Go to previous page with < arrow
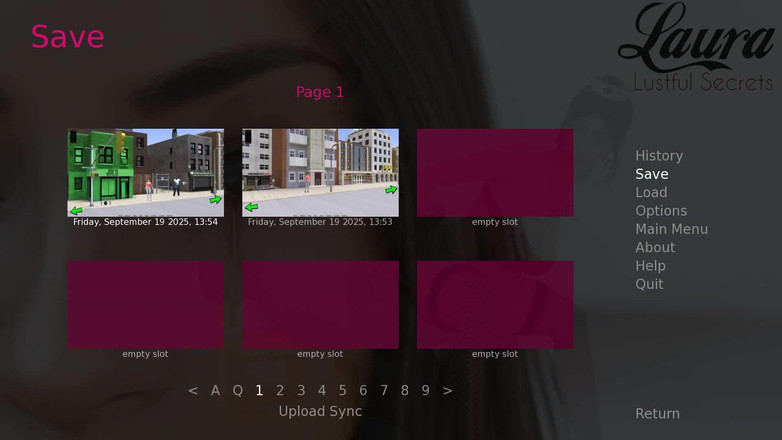Image resolution: width=782 pixels, height=440 pixels. pyautogui.click(x=193, y=391)
